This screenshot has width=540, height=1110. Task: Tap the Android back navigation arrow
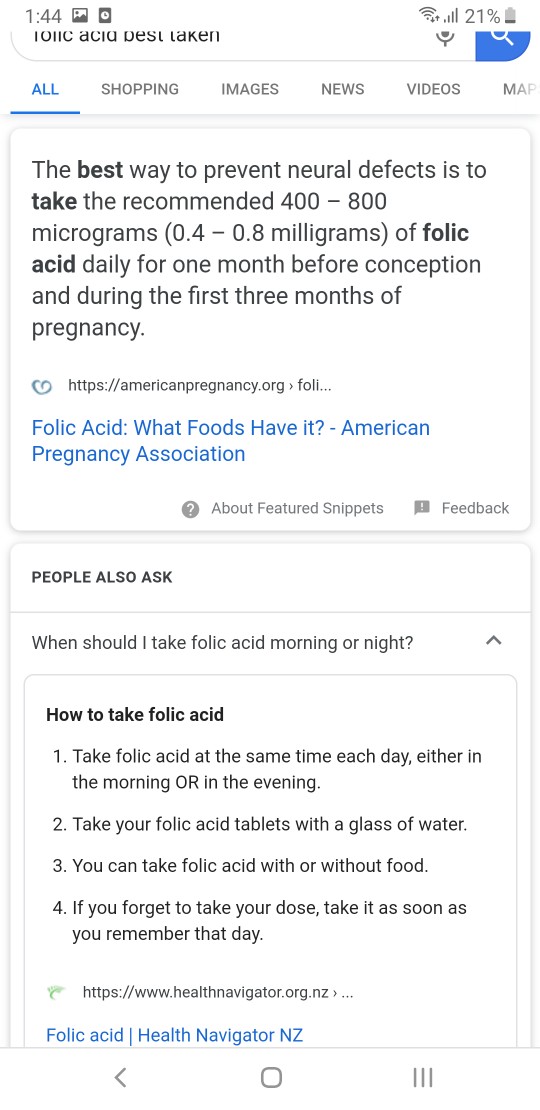click(x=120, y=1077)
